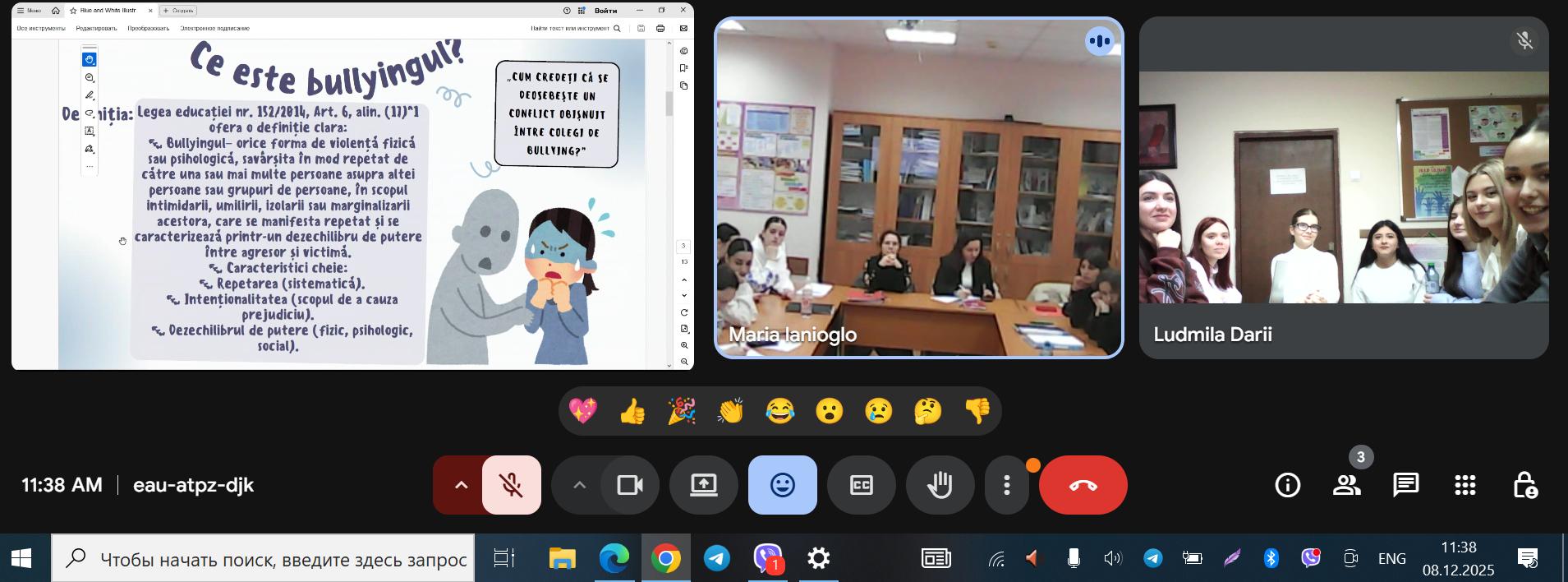Screen dimensions: 1568x582
Task: Open meeting details info icon
Action: (1287, 485)
